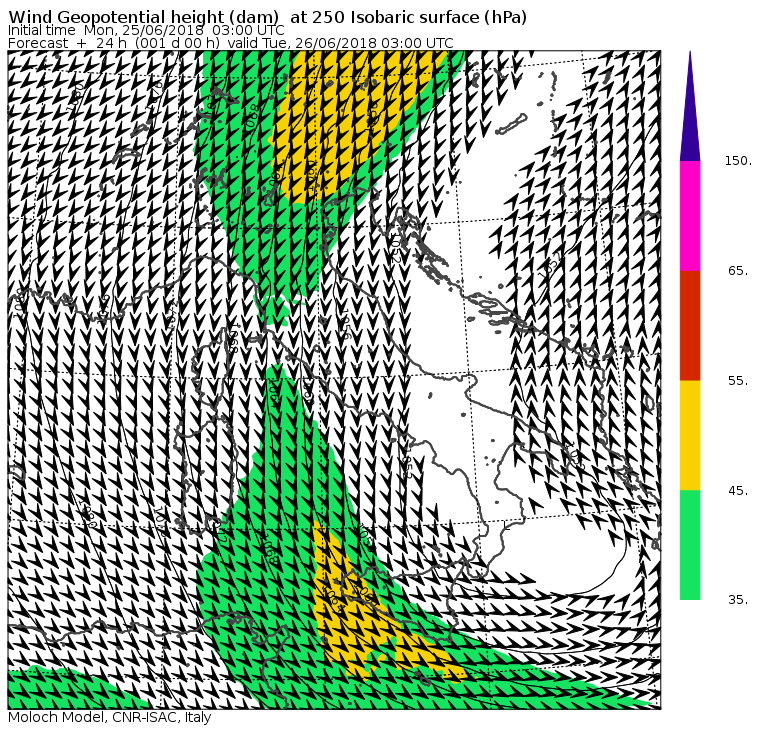Click the 'Forecast + 24 h' validity line

click(231, 43)
